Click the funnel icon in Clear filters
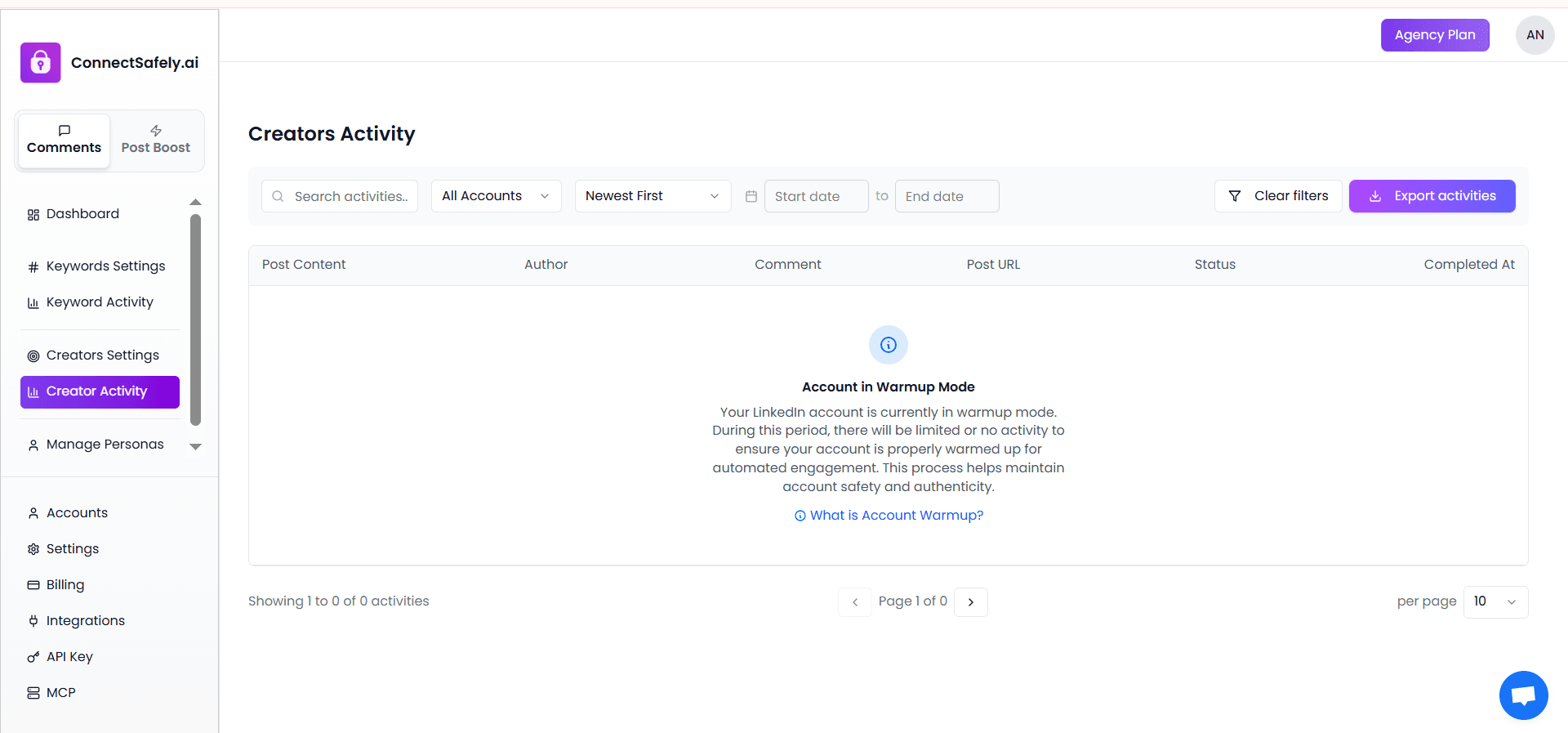 pyautogui.click(x=1235, y=196)
